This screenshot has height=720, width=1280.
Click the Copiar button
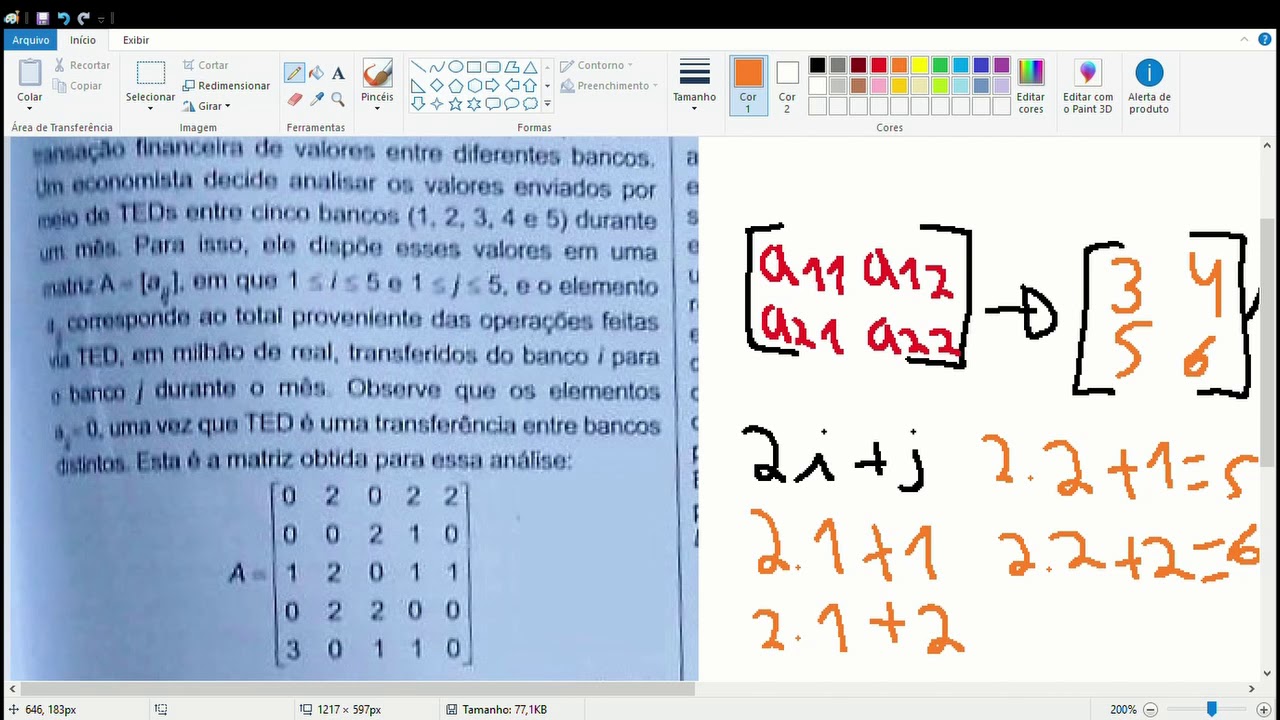coord(77,86)
